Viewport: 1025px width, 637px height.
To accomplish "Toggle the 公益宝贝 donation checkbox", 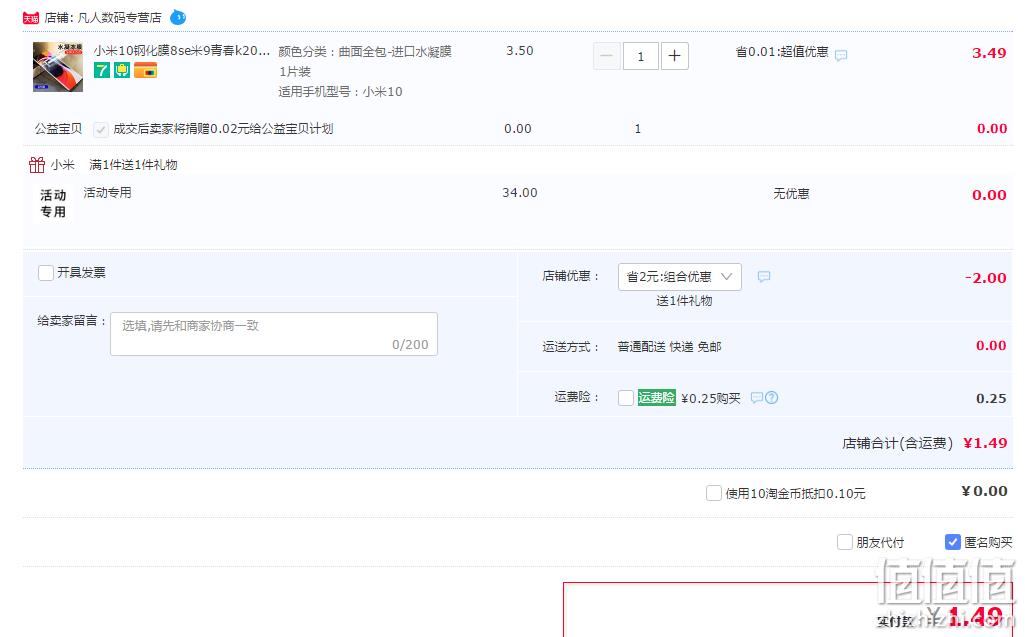I will (101, 129).
